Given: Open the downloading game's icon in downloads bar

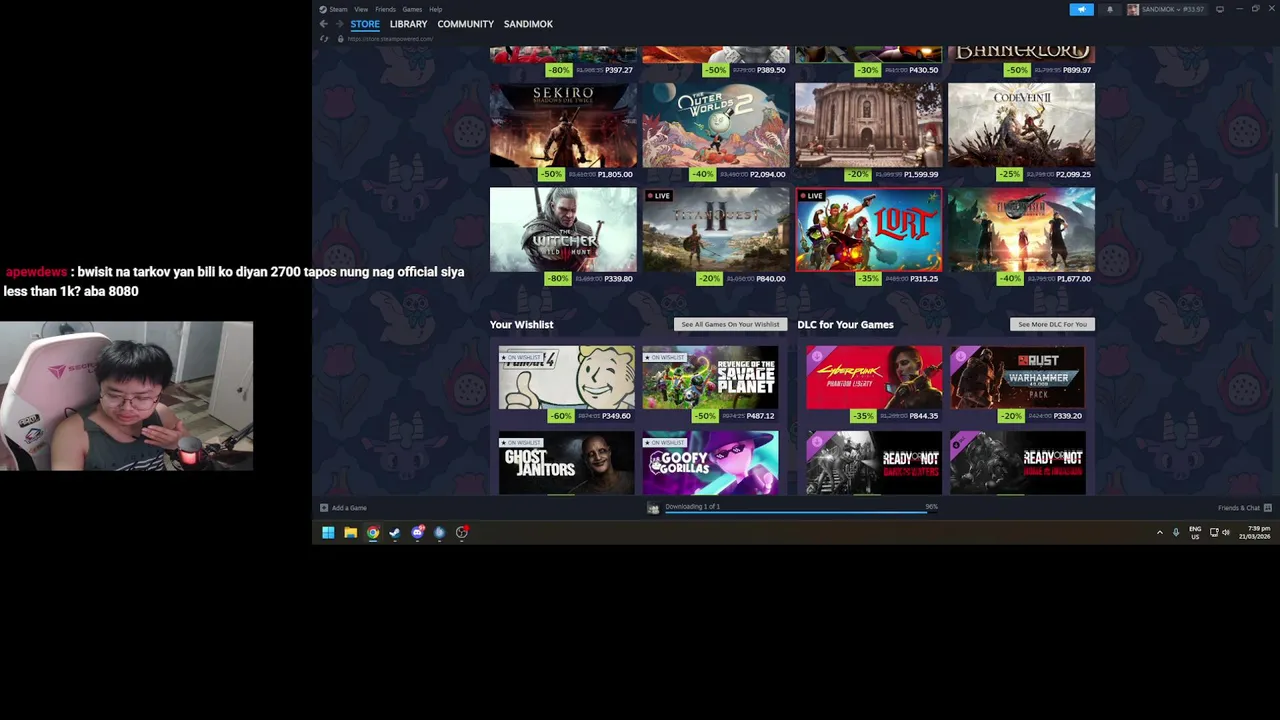Looking at the screenshot, I should (653, 508).
